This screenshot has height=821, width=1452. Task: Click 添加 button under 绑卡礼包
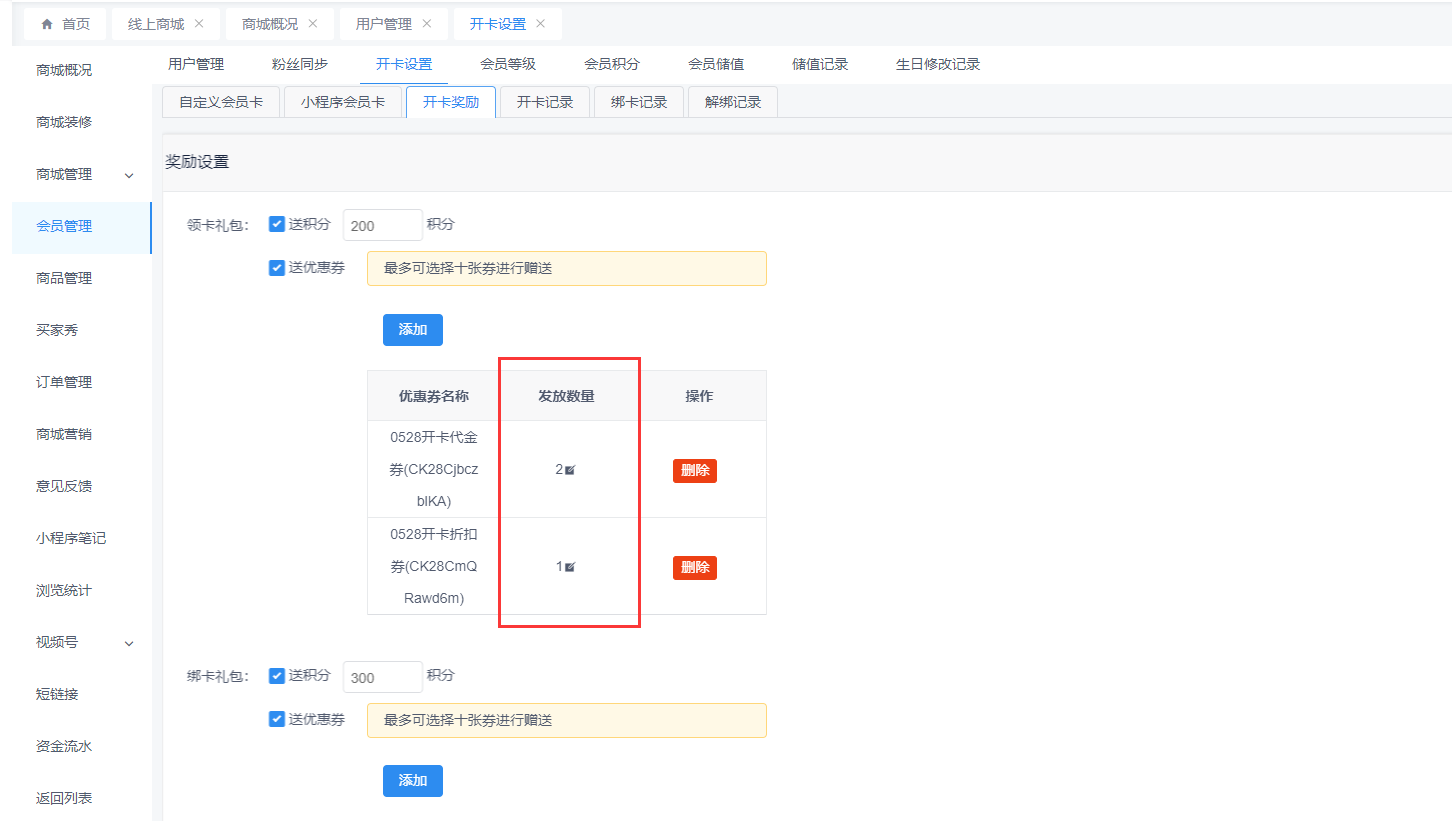tap(412, 781)
